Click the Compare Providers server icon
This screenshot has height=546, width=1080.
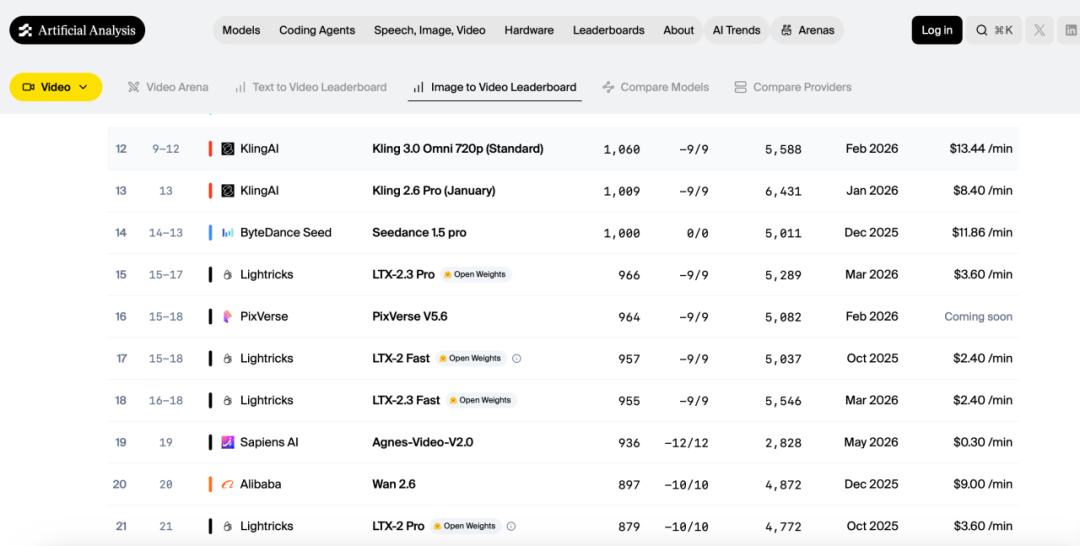(740, 87)
